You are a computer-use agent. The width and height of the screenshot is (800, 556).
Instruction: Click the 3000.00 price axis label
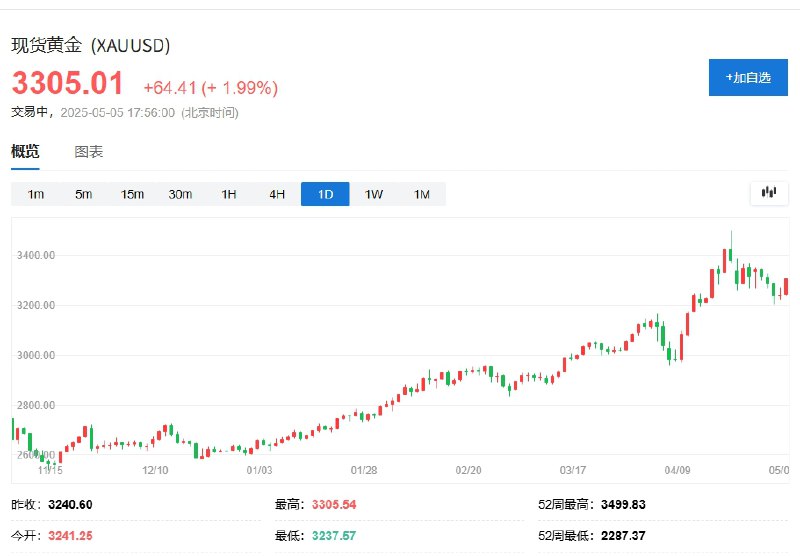(36, 356)
